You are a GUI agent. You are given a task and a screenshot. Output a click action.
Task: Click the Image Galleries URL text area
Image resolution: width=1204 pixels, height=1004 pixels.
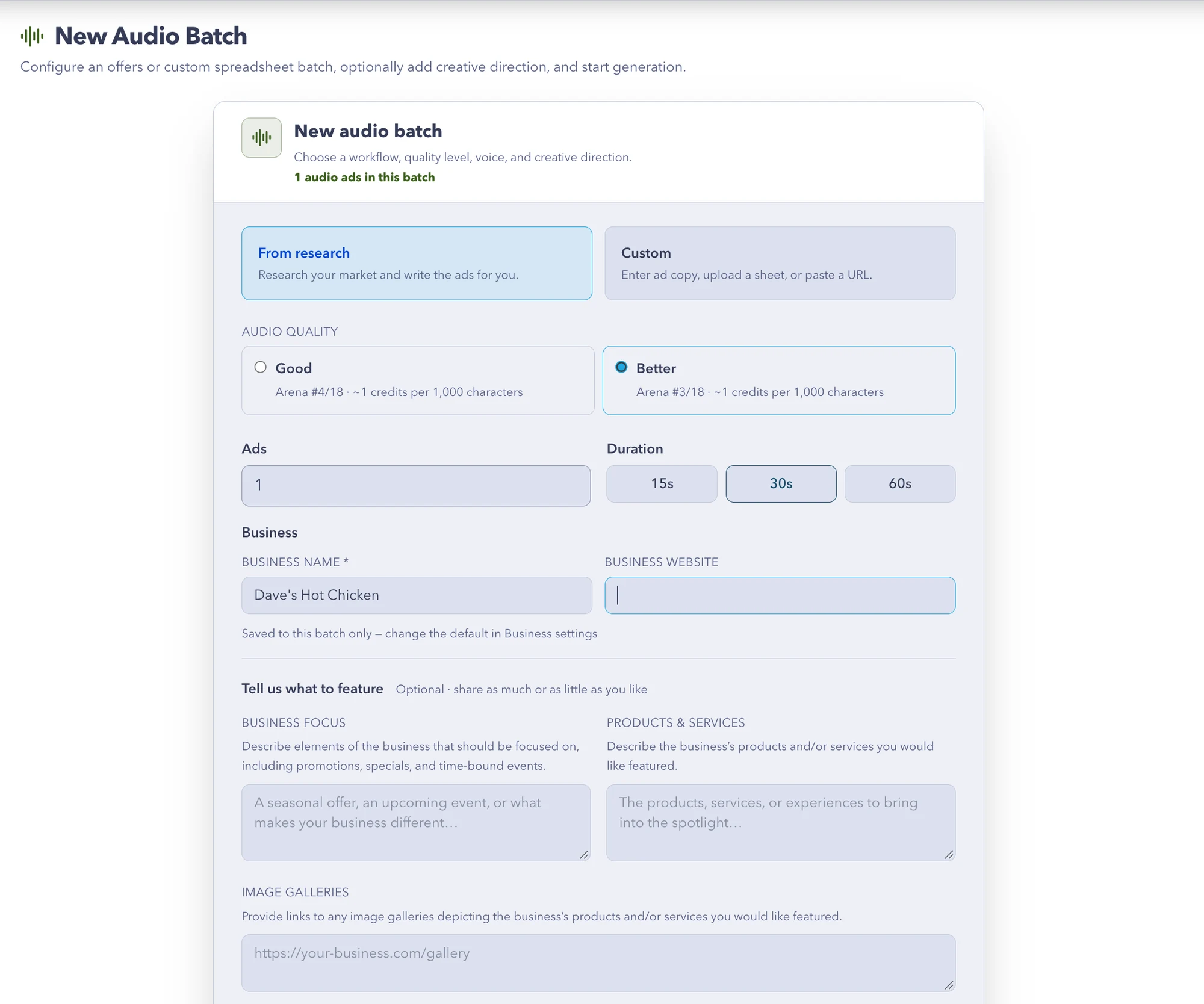point(598,962)
